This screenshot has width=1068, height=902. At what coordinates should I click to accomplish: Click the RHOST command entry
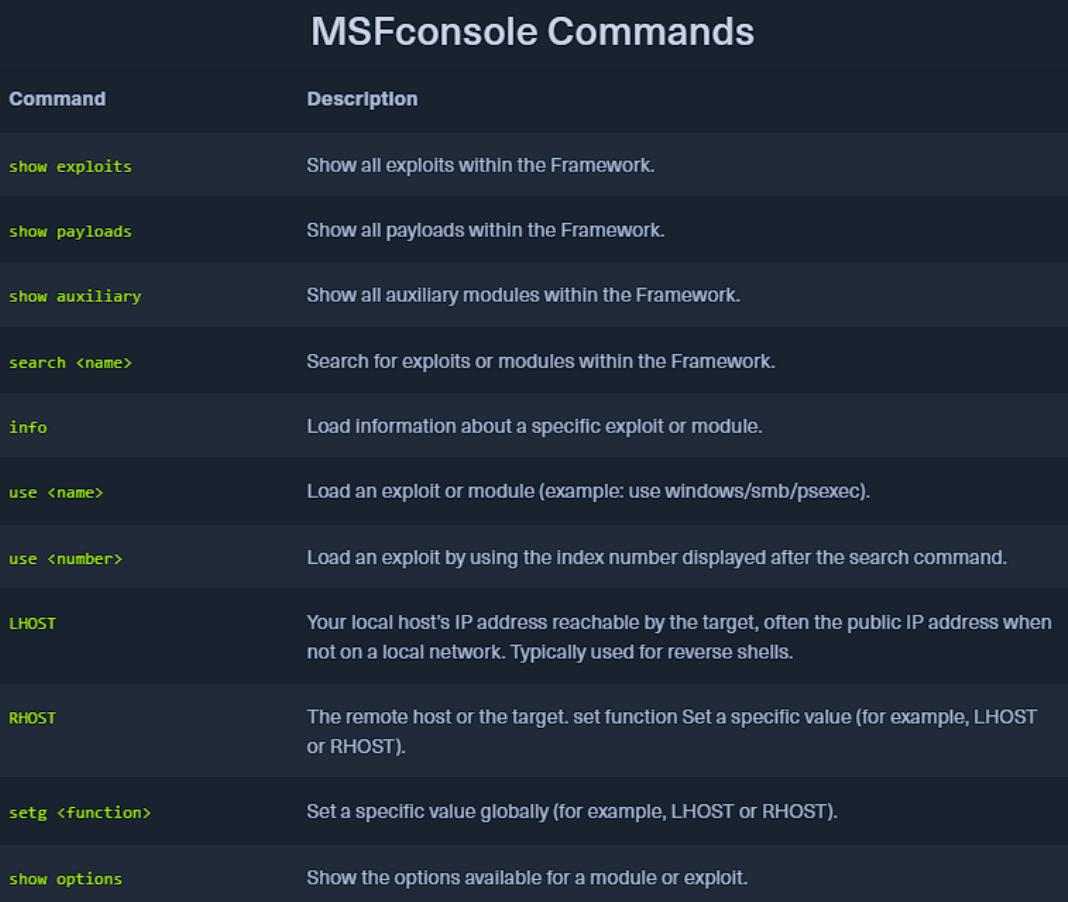(x=32, y=717)
